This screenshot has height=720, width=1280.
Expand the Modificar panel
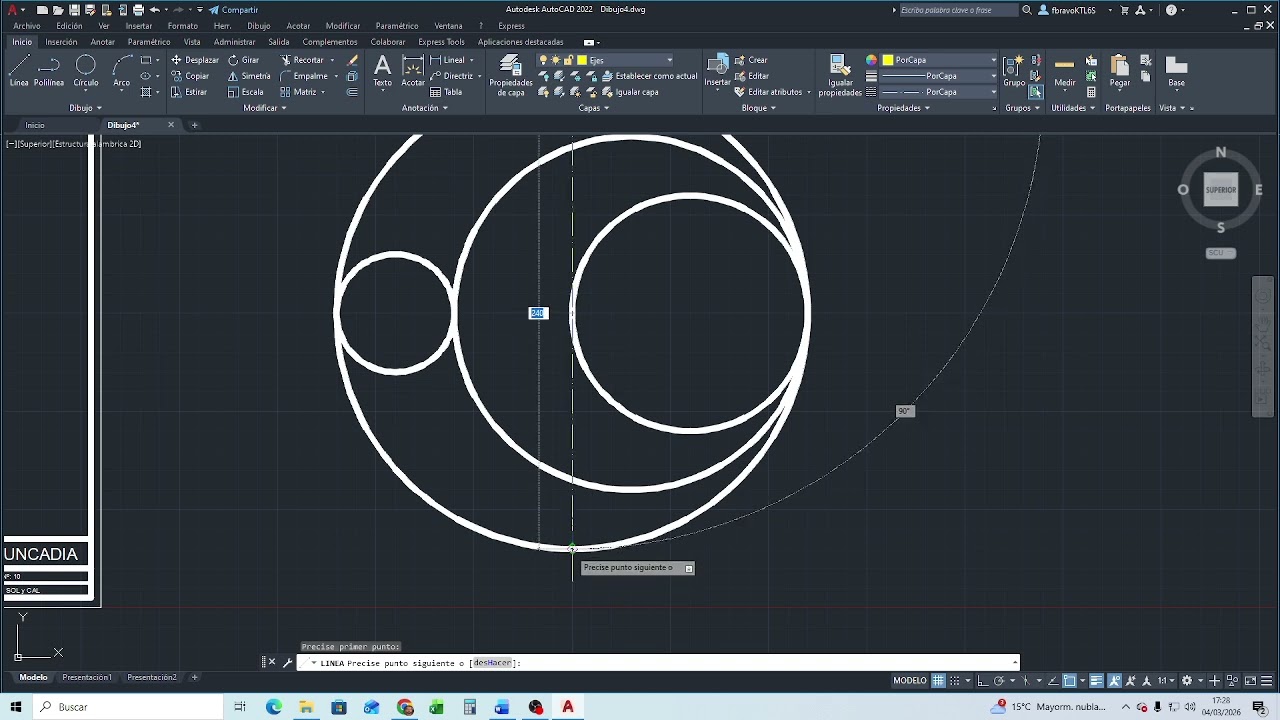(x=265, y=108)
